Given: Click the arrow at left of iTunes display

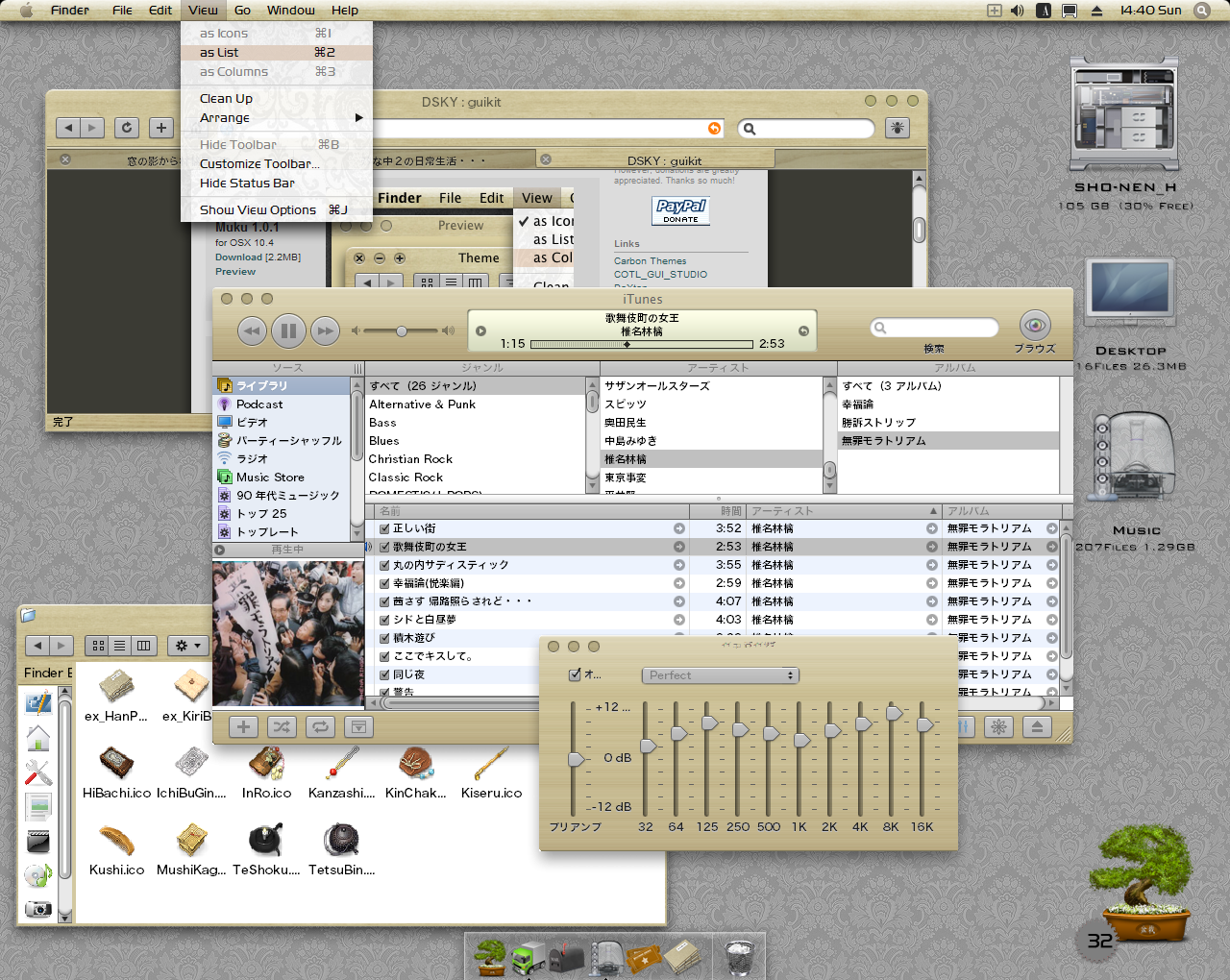Looking at the screenshot, I should click(x=481, y=331).
